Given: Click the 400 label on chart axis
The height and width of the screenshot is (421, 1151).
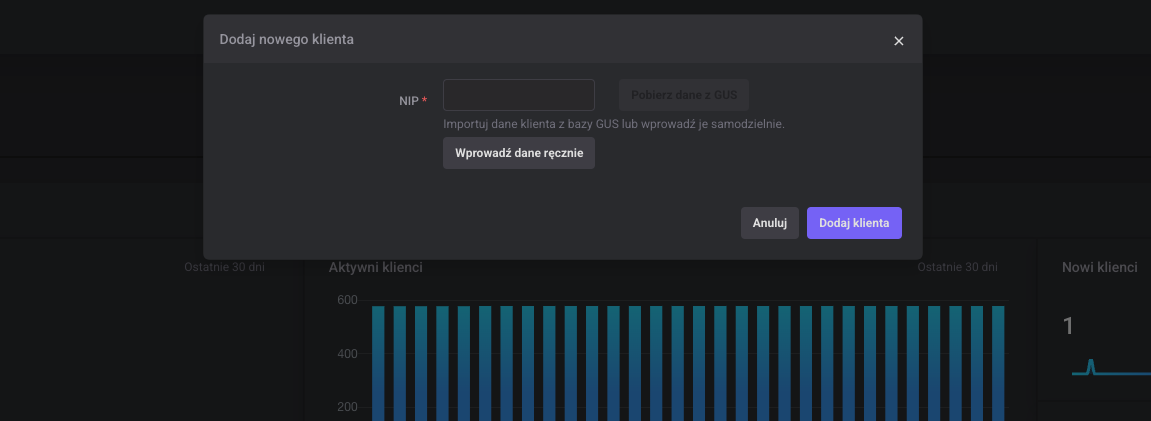Looking at the screenshot, I should [346, 354].
